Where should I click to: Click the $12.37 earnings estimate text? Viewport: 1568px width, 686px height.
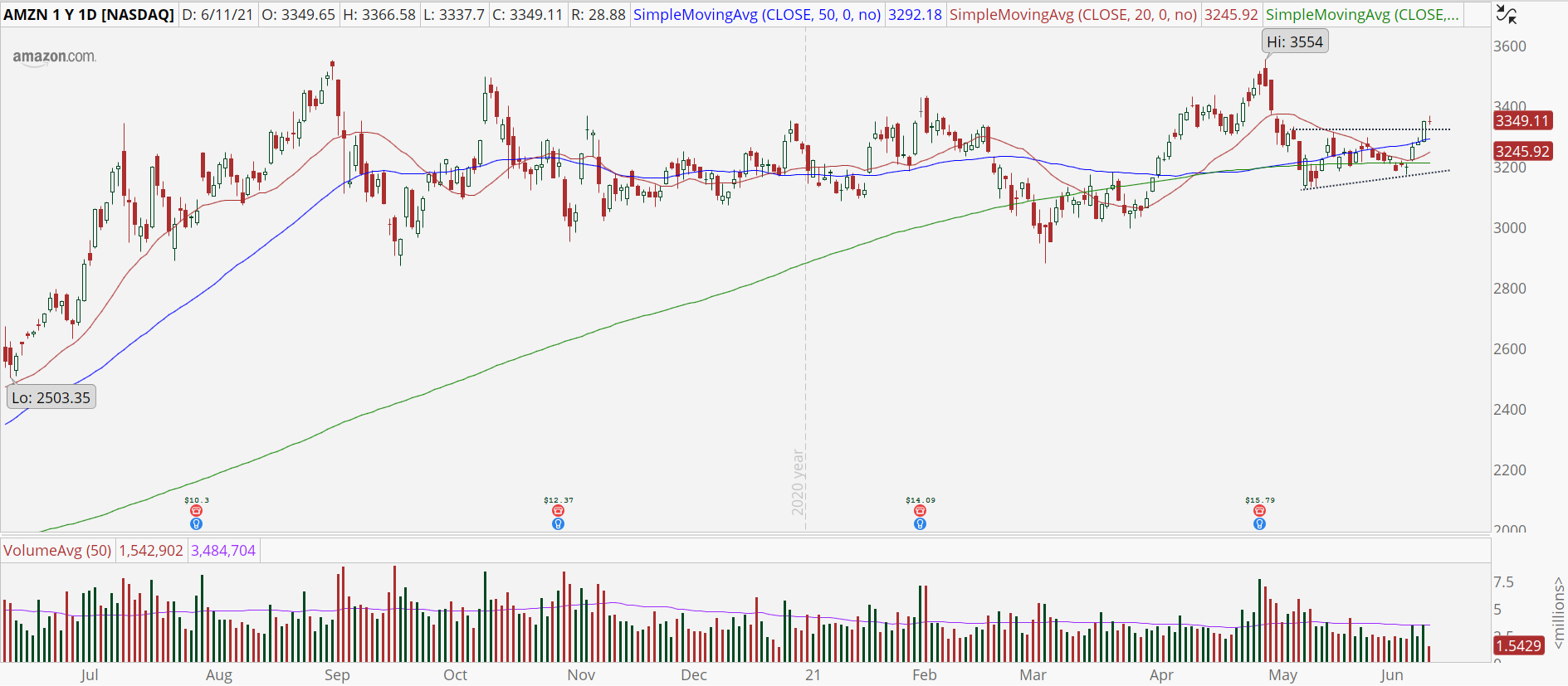coord(559,500)
